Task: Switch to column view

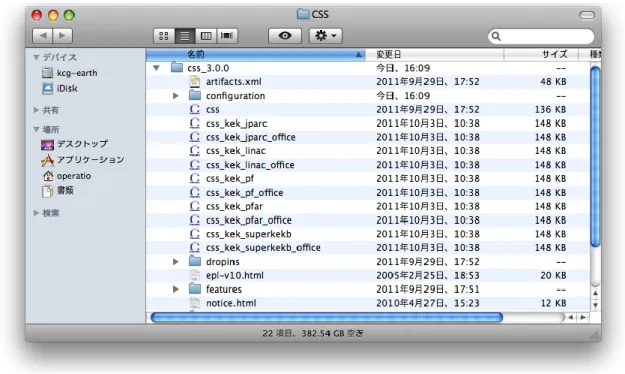Action: [206, 36]
